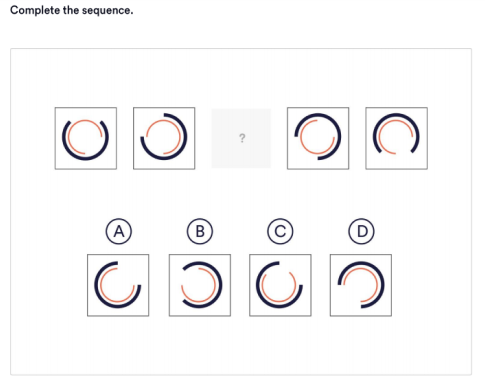485x381 pixels.
Task: Choose the figure thumbnail under option A
Action: pyautogui.click(x=118, y=285)
